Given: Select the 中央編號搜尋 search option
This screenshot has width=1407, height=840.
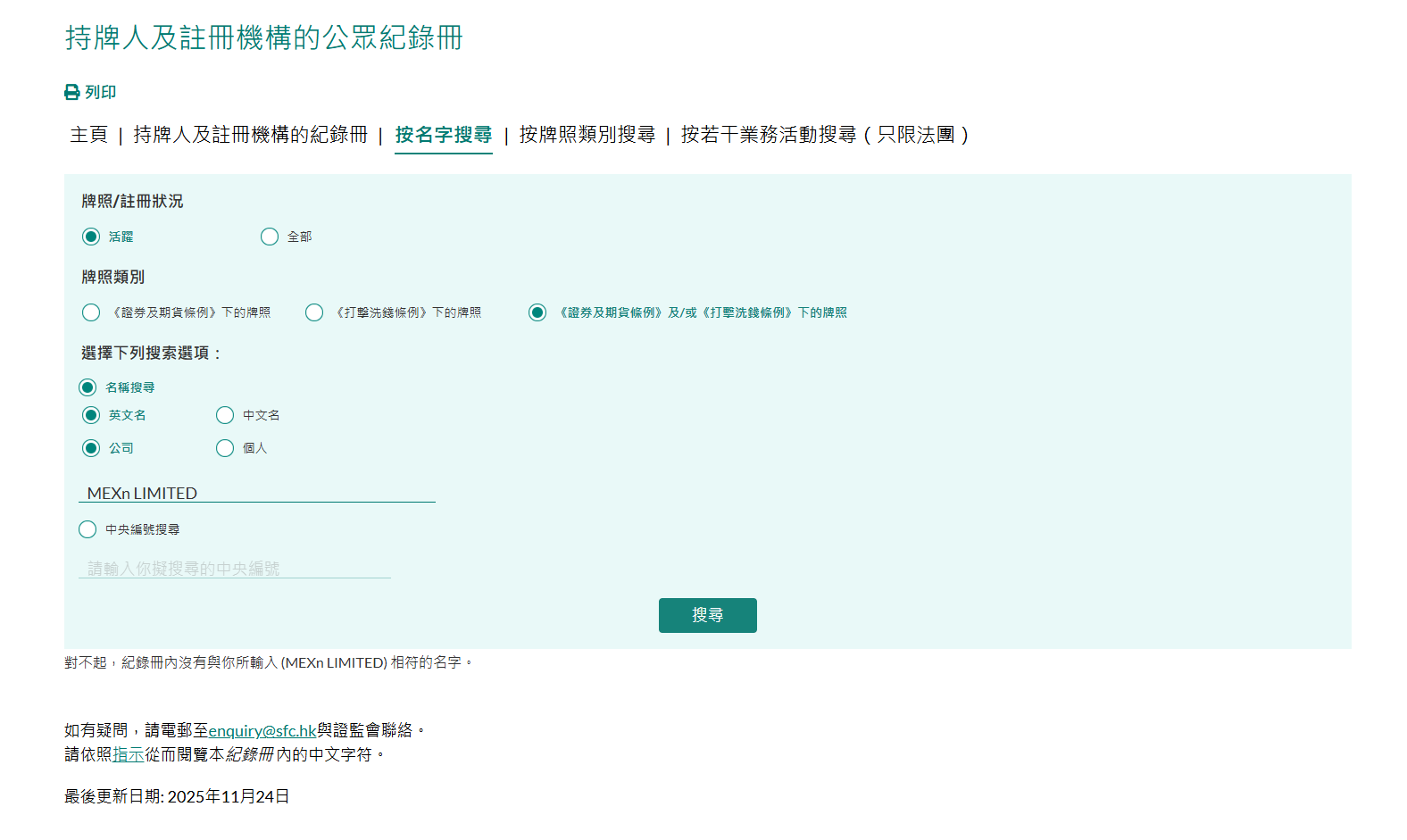Looking at the screenshot, I should [x=87, y=529].
